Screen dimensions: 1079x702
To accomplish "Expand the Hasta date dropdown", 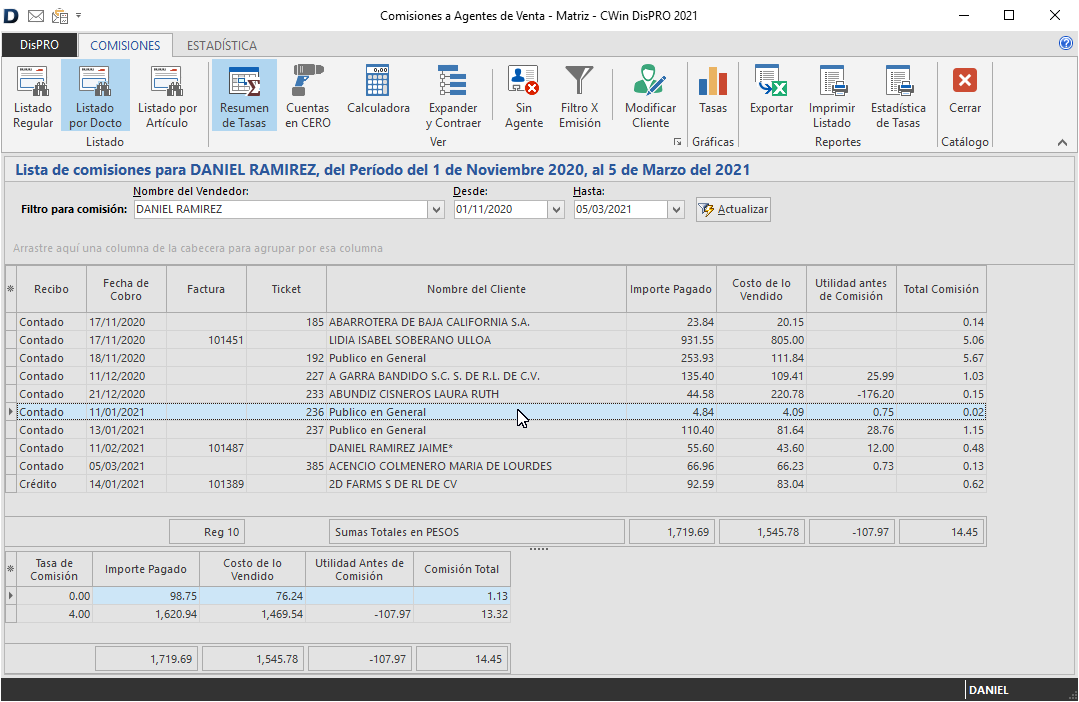I will [x=676, y=210].
